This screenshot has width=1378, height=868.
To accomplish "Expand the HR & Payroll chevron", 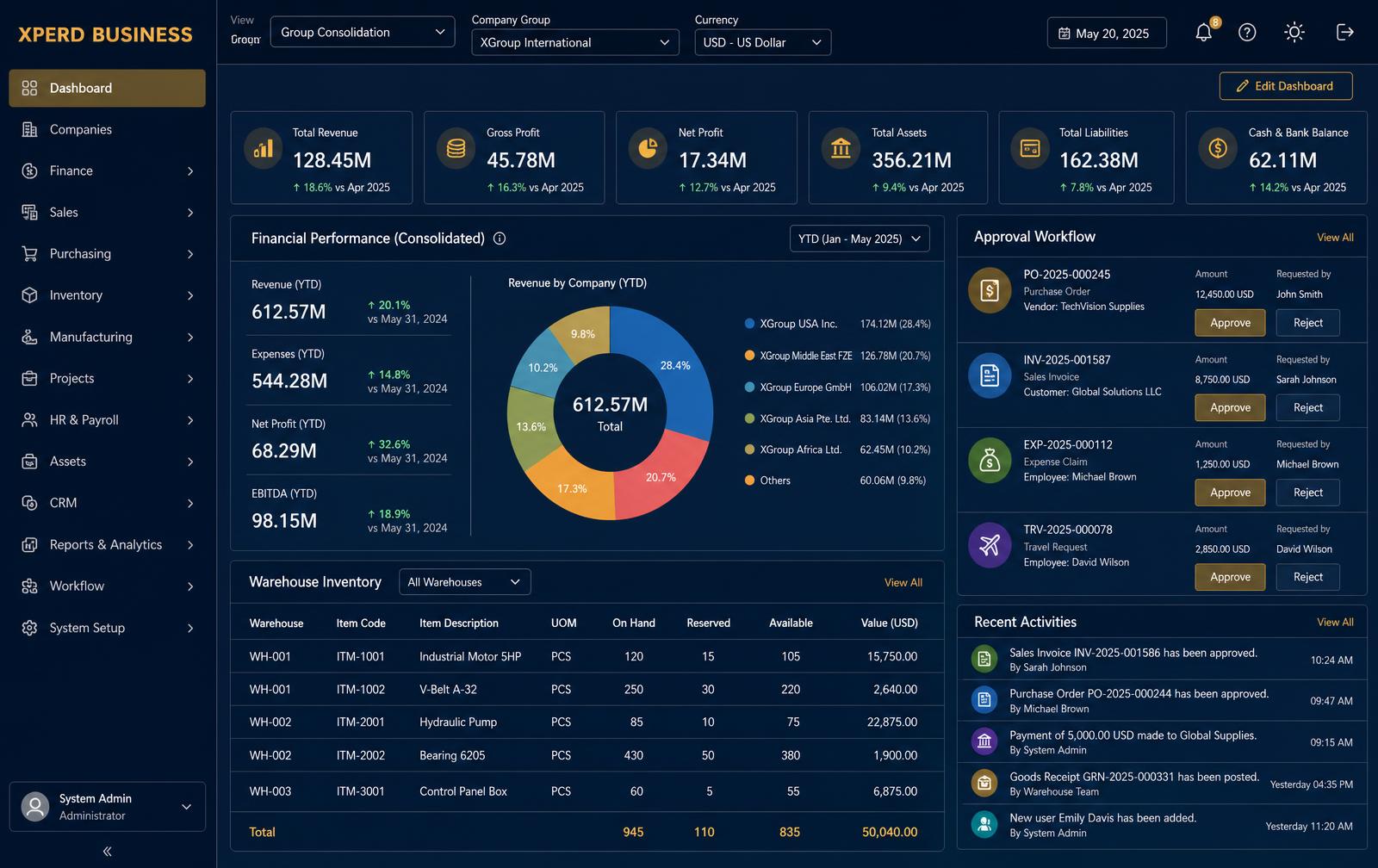I will pyautogui.click(x=190, y=420).
